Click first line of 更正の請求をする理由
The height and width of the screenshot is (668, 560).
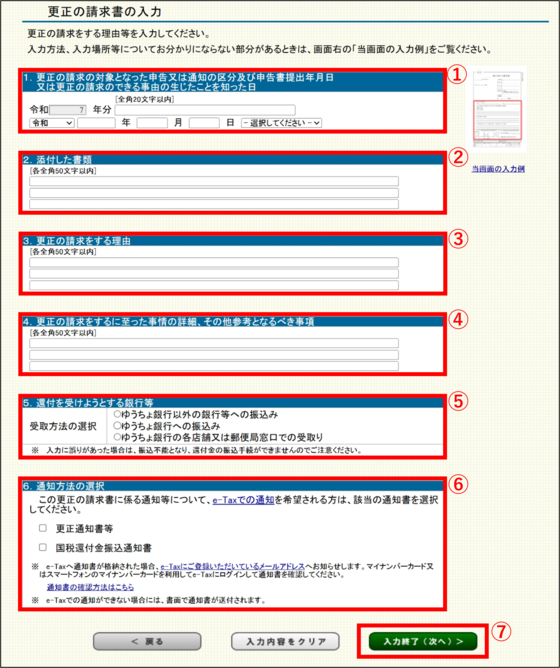[x=214, y=262]
